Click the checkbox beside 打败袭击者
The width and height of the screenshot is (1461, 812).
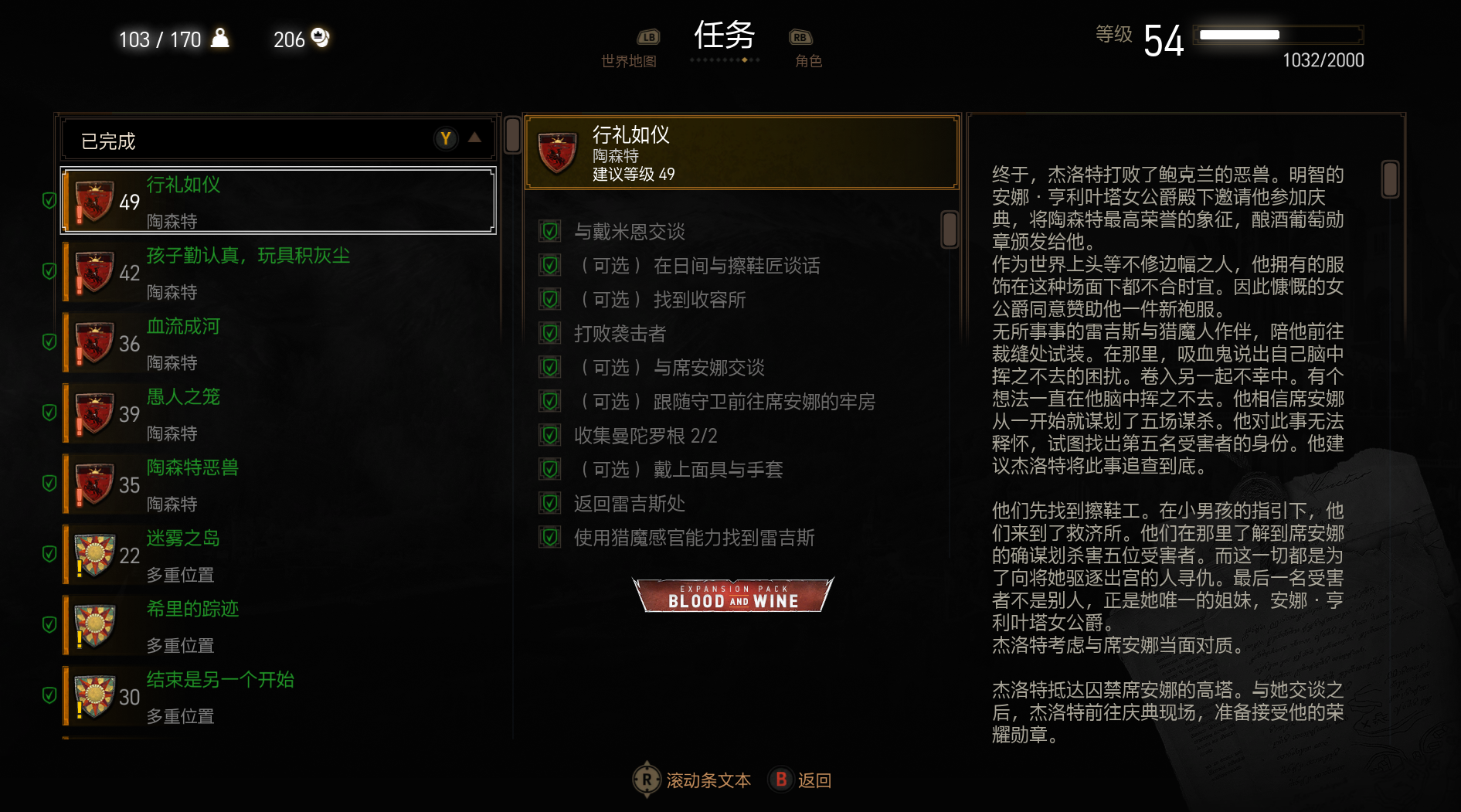550,333
